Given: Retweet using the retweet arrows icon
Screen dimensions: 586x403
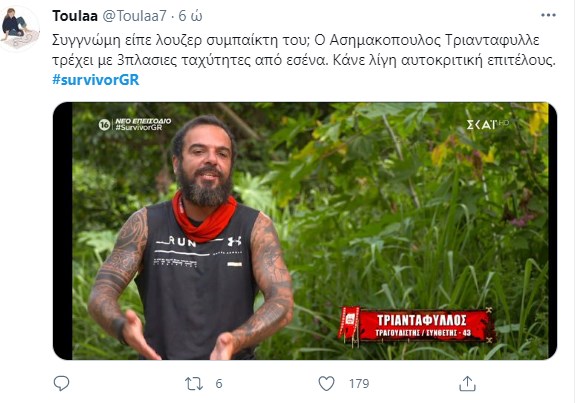Looking at the screenshot, I should pos(194,384).
